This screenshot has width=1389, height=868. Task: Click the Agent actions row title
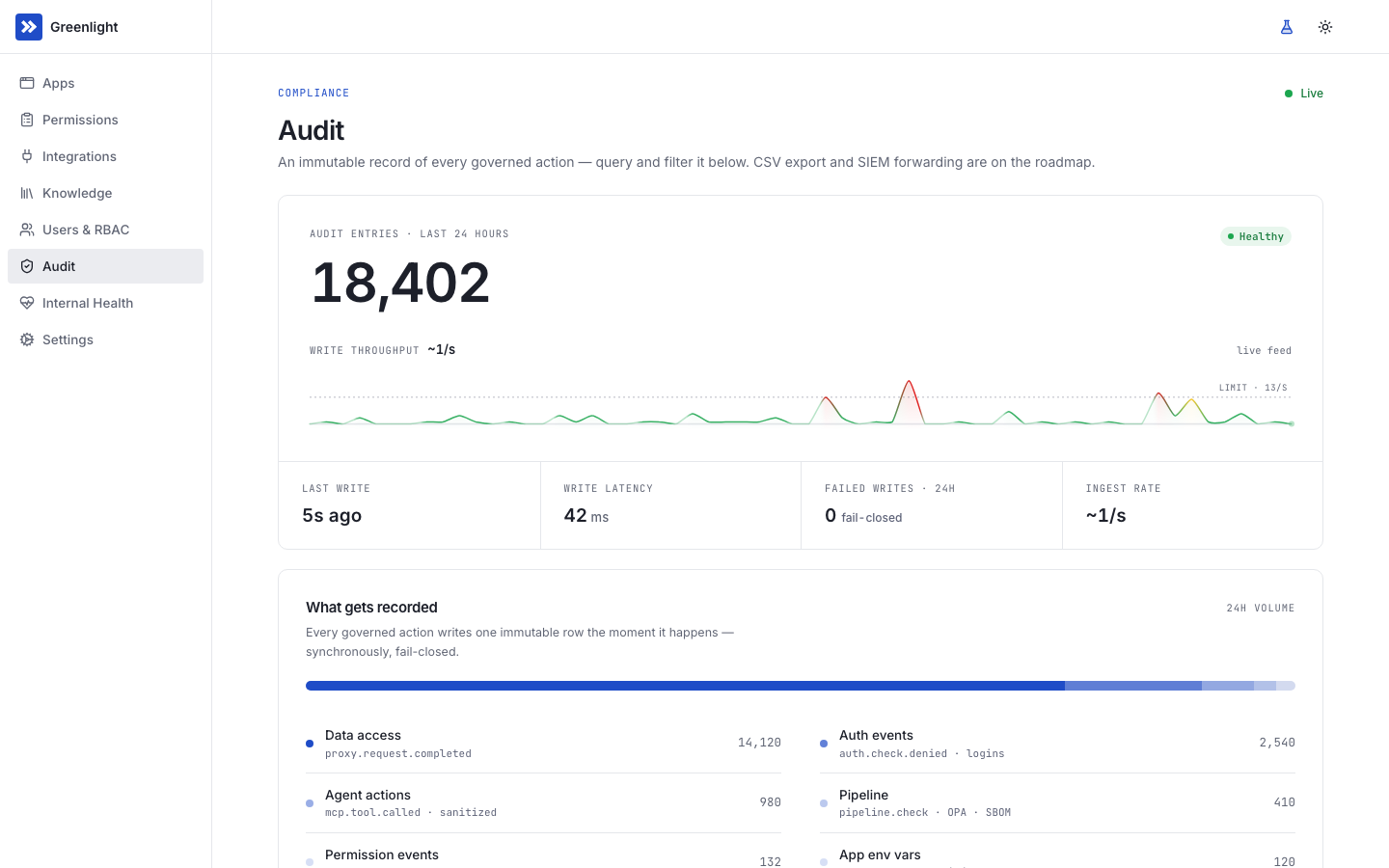(368, 795)
